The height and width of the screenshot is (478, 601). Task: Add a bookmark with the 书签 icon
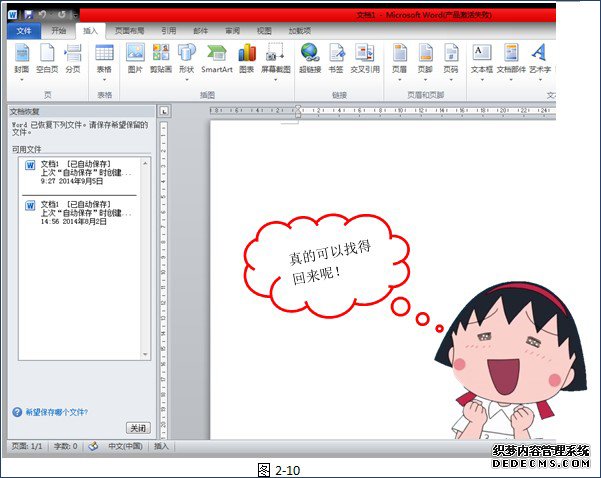point(337,58)
